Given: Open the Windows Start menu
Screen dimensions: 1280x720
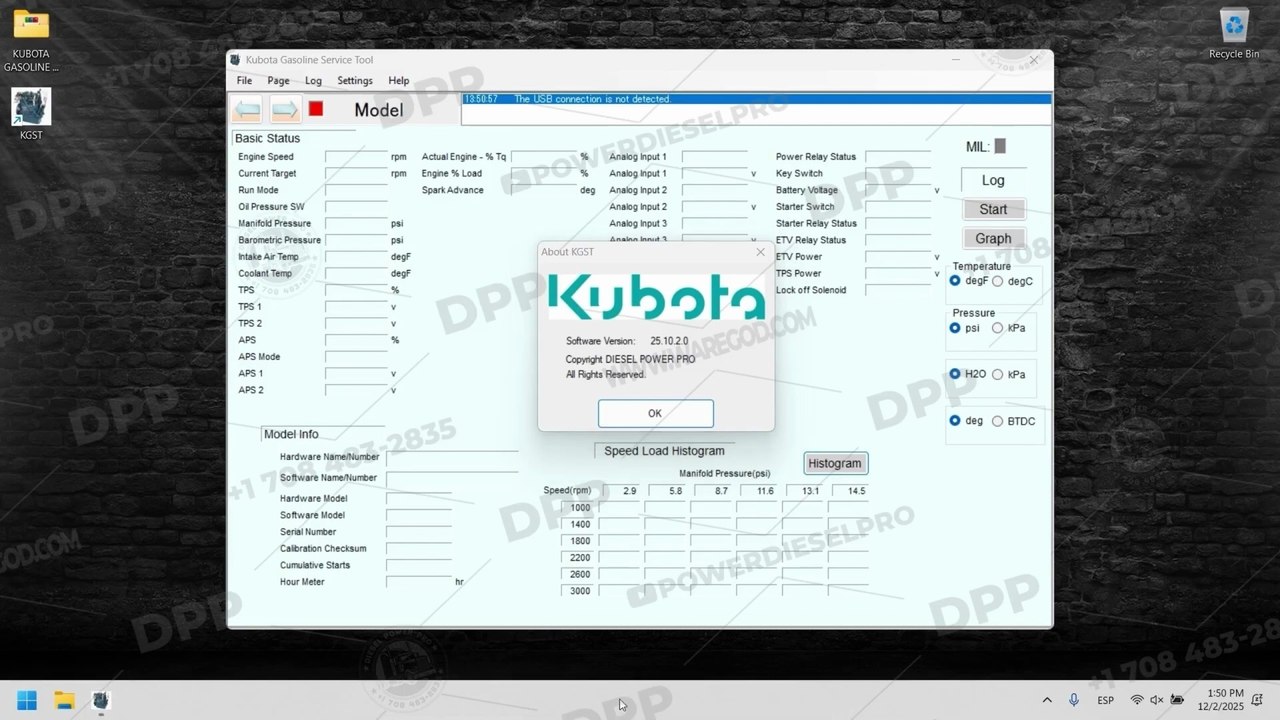Looking at the screenshot, I should pos(27,700).
